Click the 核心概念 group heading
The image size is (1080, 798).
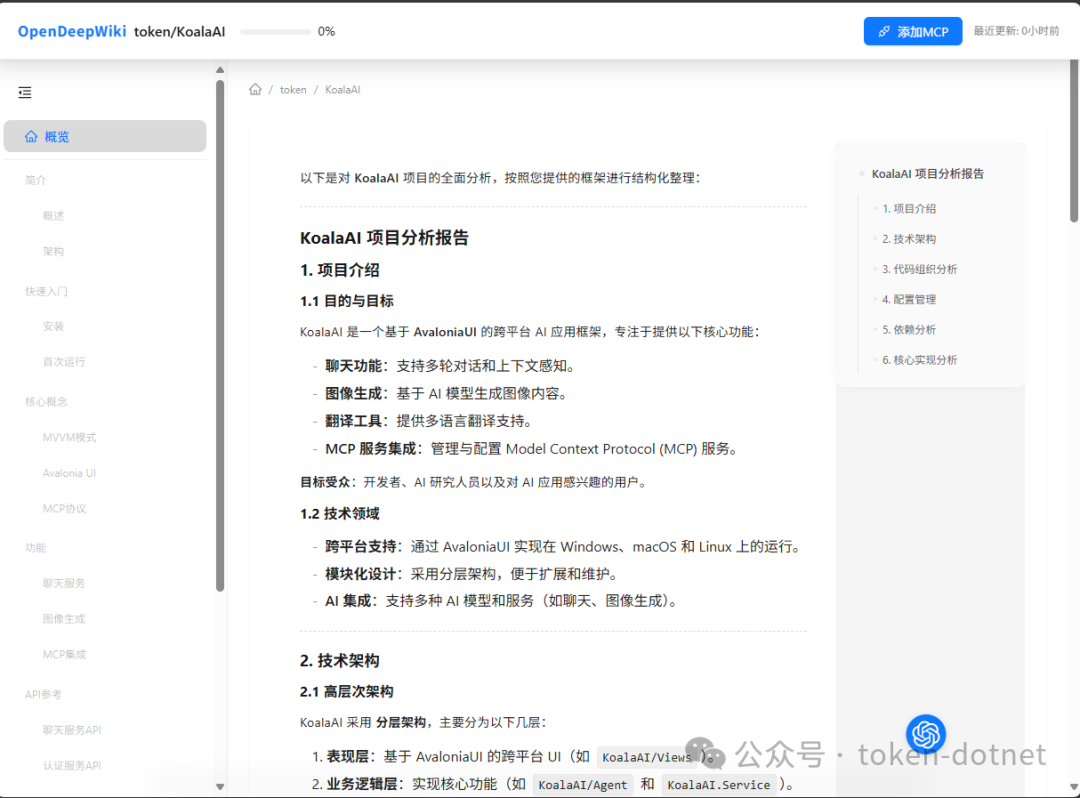[46, 401]
